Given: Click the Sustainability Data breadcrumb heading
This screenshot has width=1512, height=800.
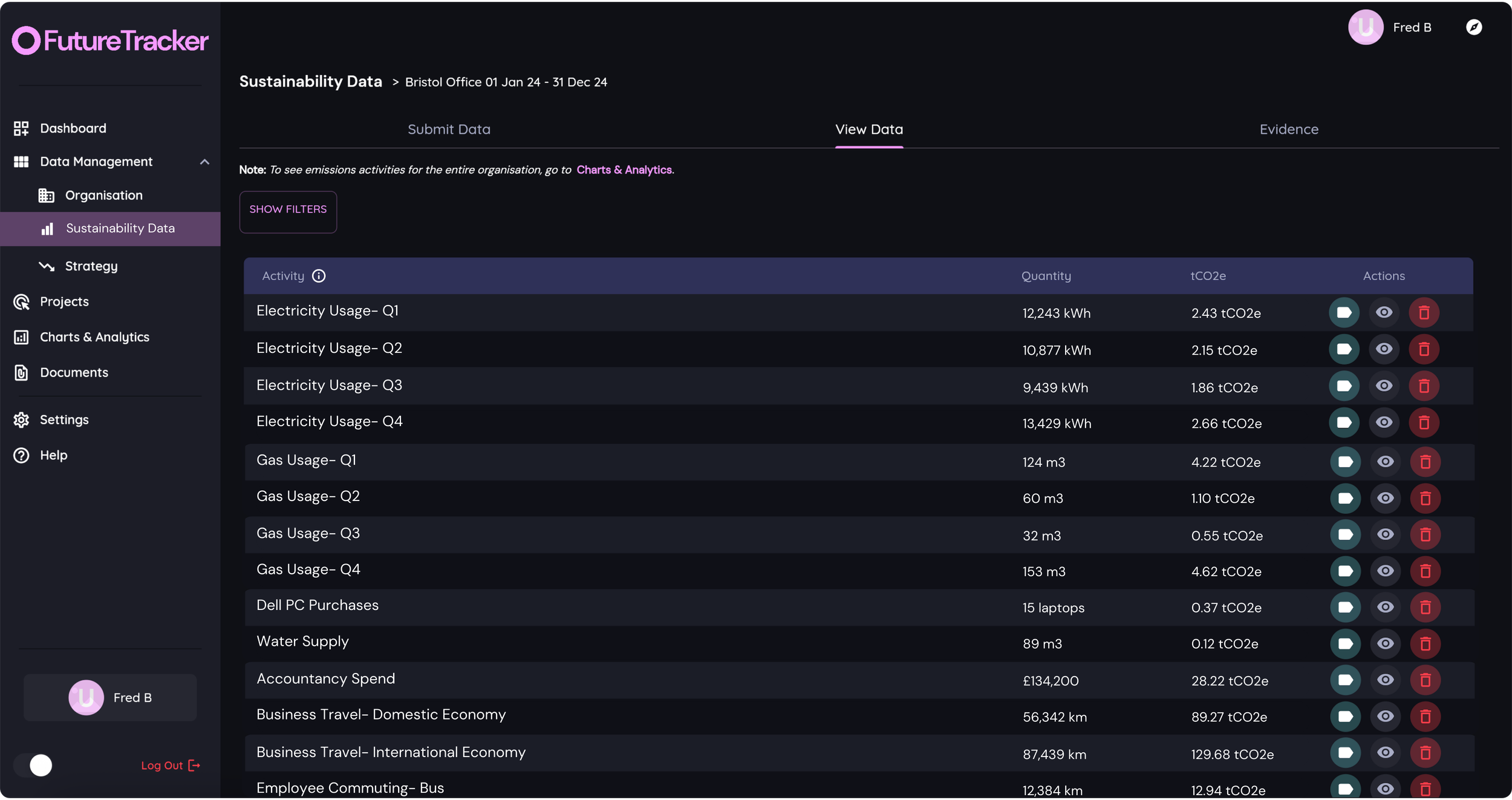Looking at the screenshot, I should click(310, 82).
